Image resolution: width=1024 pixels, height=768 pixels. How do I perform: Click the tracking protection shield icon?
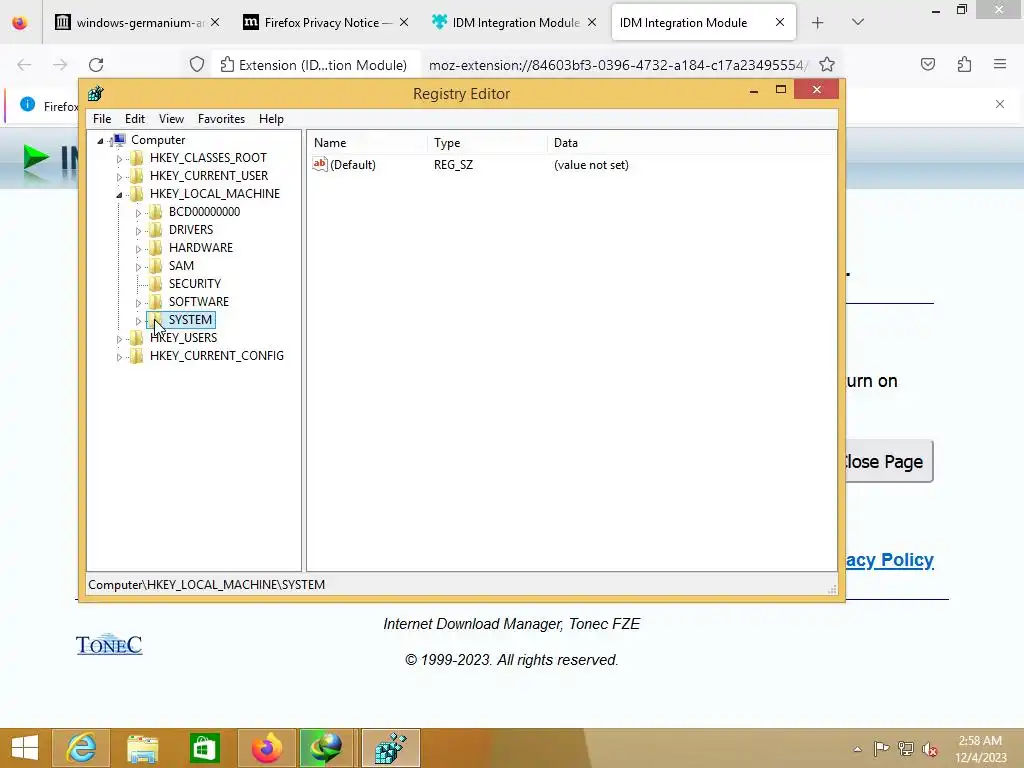tap(197, 65)
